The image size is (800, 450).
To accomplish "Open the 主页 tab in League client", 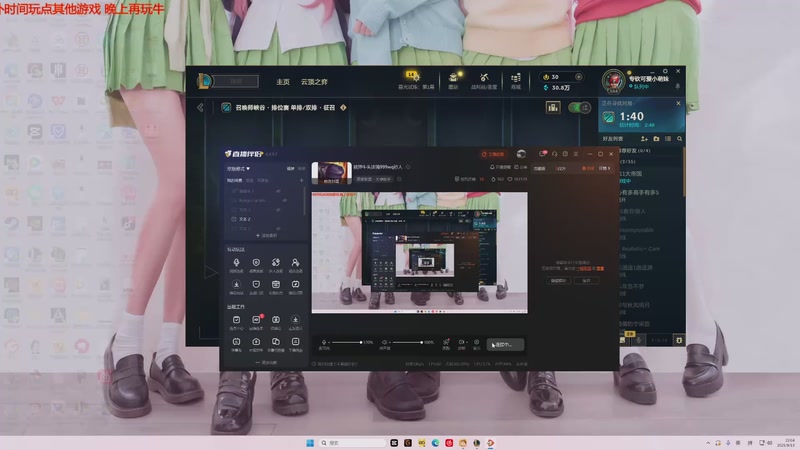I will tap(283, 82).
